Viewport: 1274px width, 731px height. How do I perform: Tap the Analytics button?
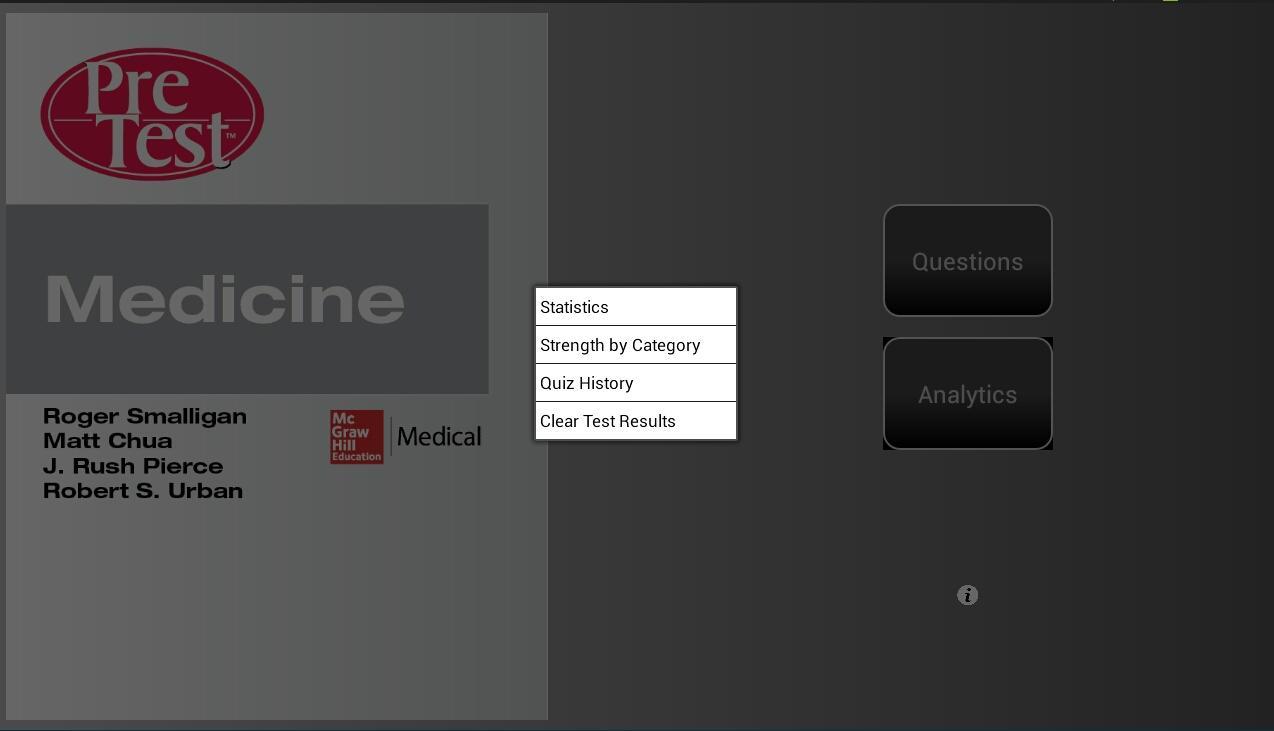967,394
